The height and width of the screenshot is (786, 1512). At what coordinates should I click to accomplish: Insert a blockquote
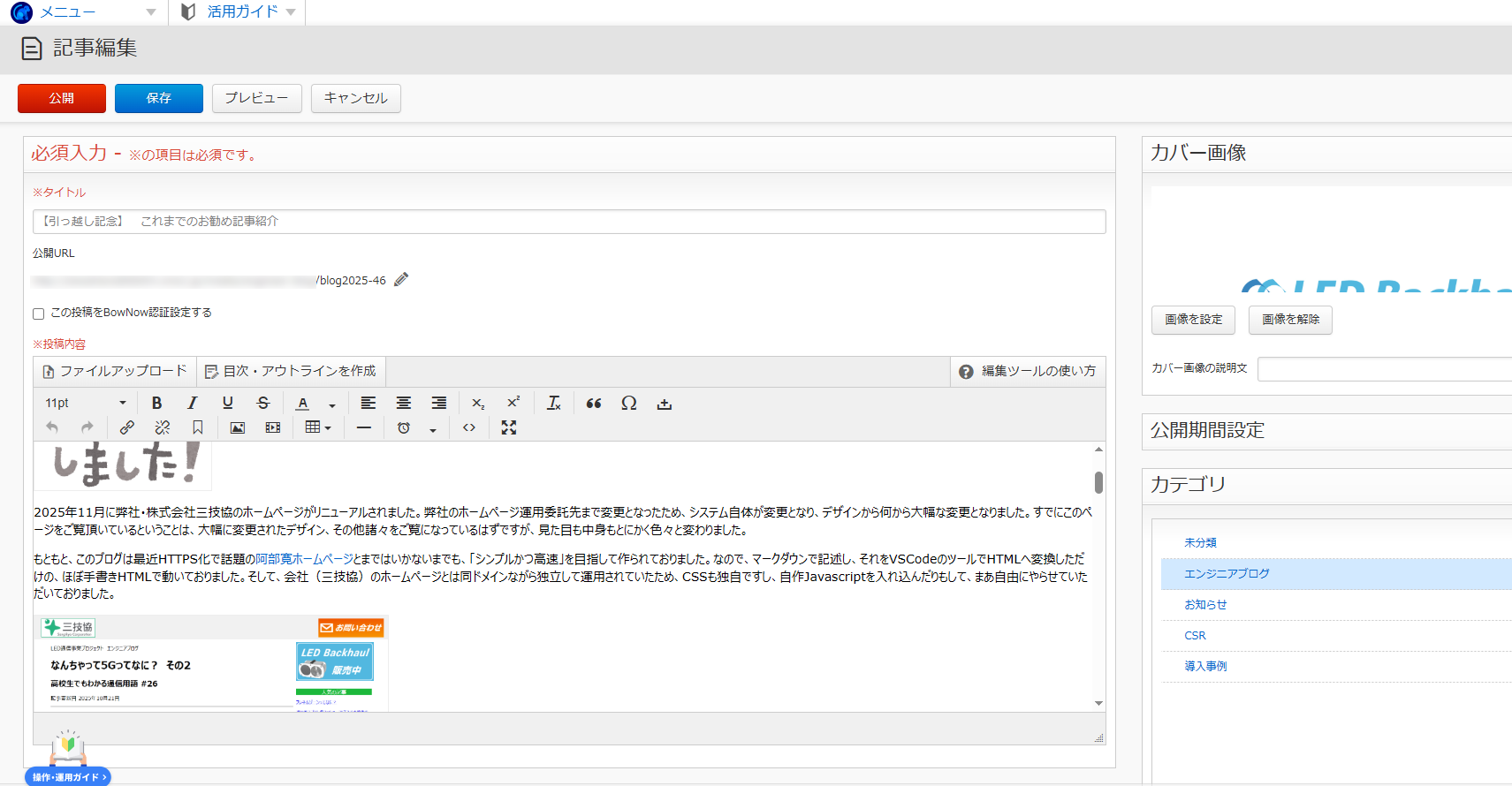pyautogui.click(x=594, y=403)
